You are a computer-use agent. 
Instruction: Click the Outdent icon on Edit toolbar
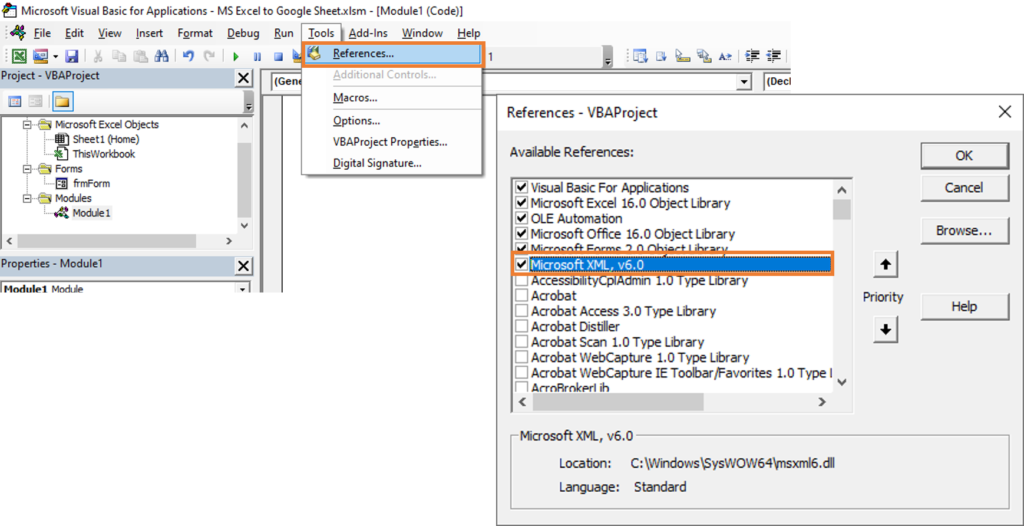click(774, 56)
